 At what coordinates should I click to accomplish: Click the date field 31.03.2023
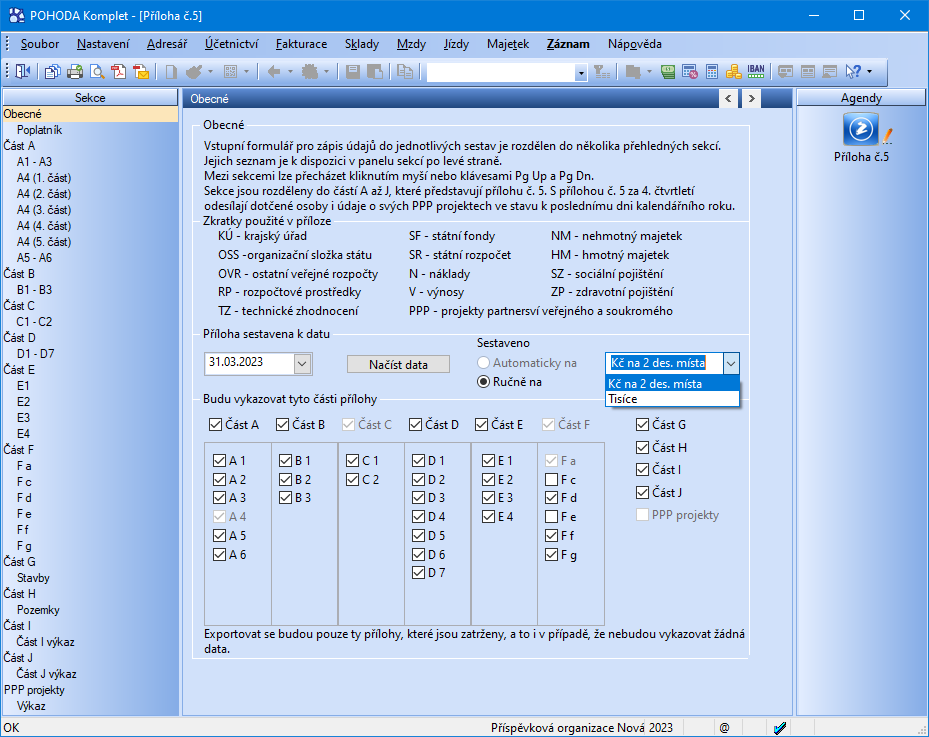(249, 363)
